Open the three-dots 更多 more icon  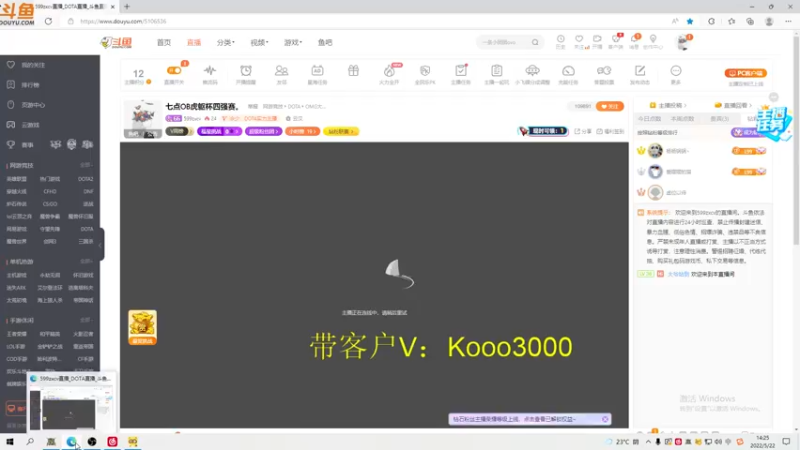(x=676, y=70)
